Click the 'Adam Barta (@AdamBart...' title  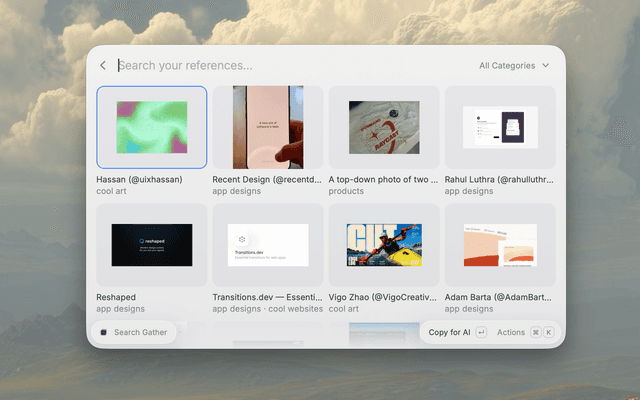click(x=498, y=297)
